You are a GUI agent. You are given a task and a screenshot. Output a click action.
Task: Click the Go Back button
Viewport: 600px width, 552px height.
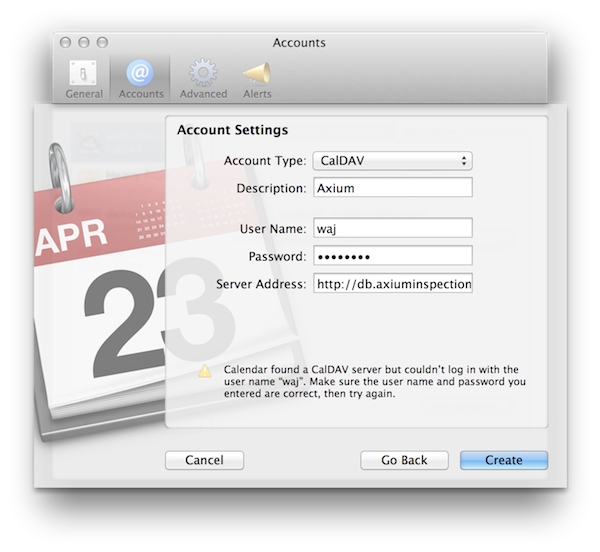click(x=404, y=460)
